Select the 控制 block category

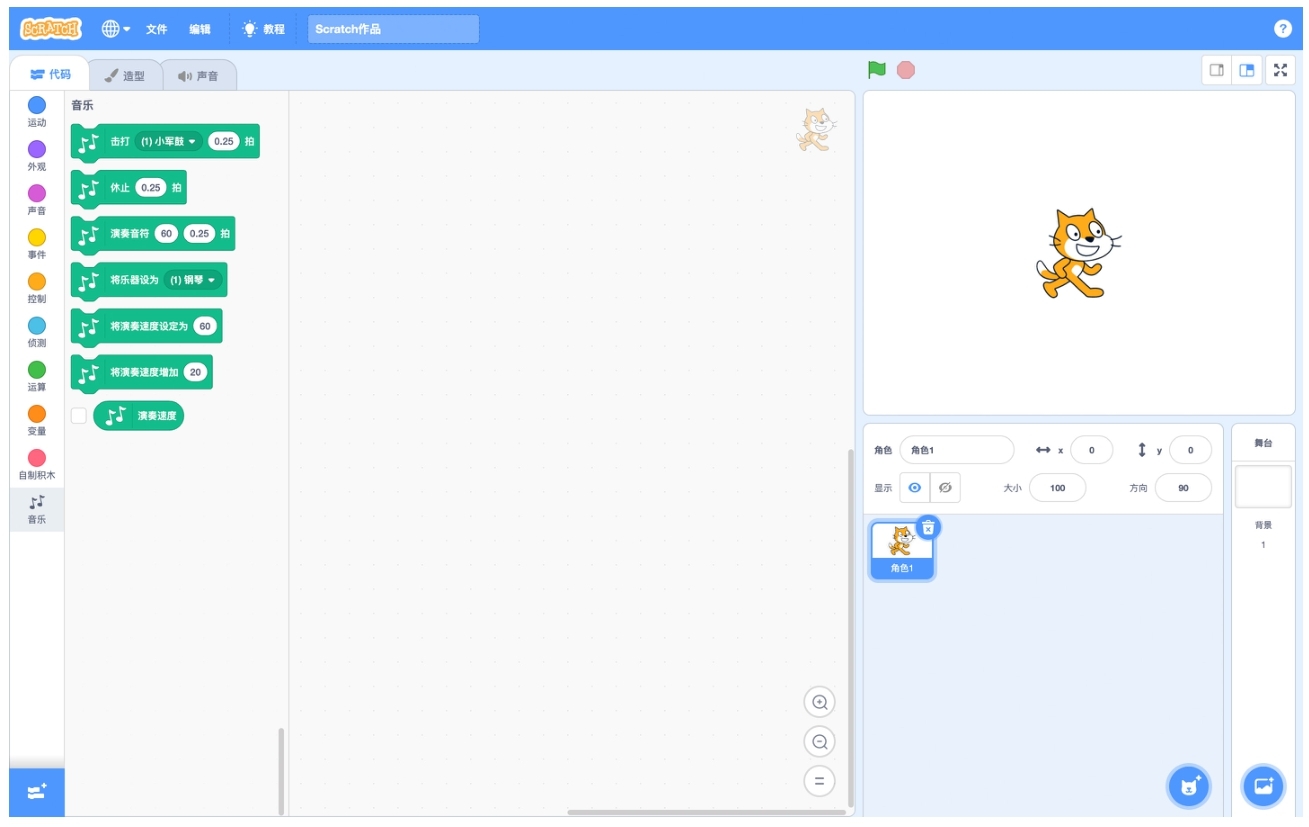click(x=37, y=288)
